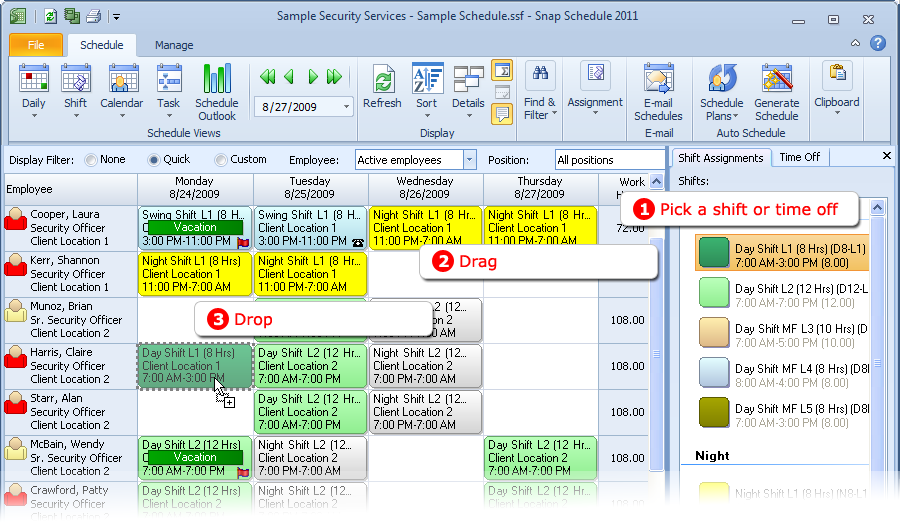
Task: Refresh the schedule display
Action: click(382, 85)
